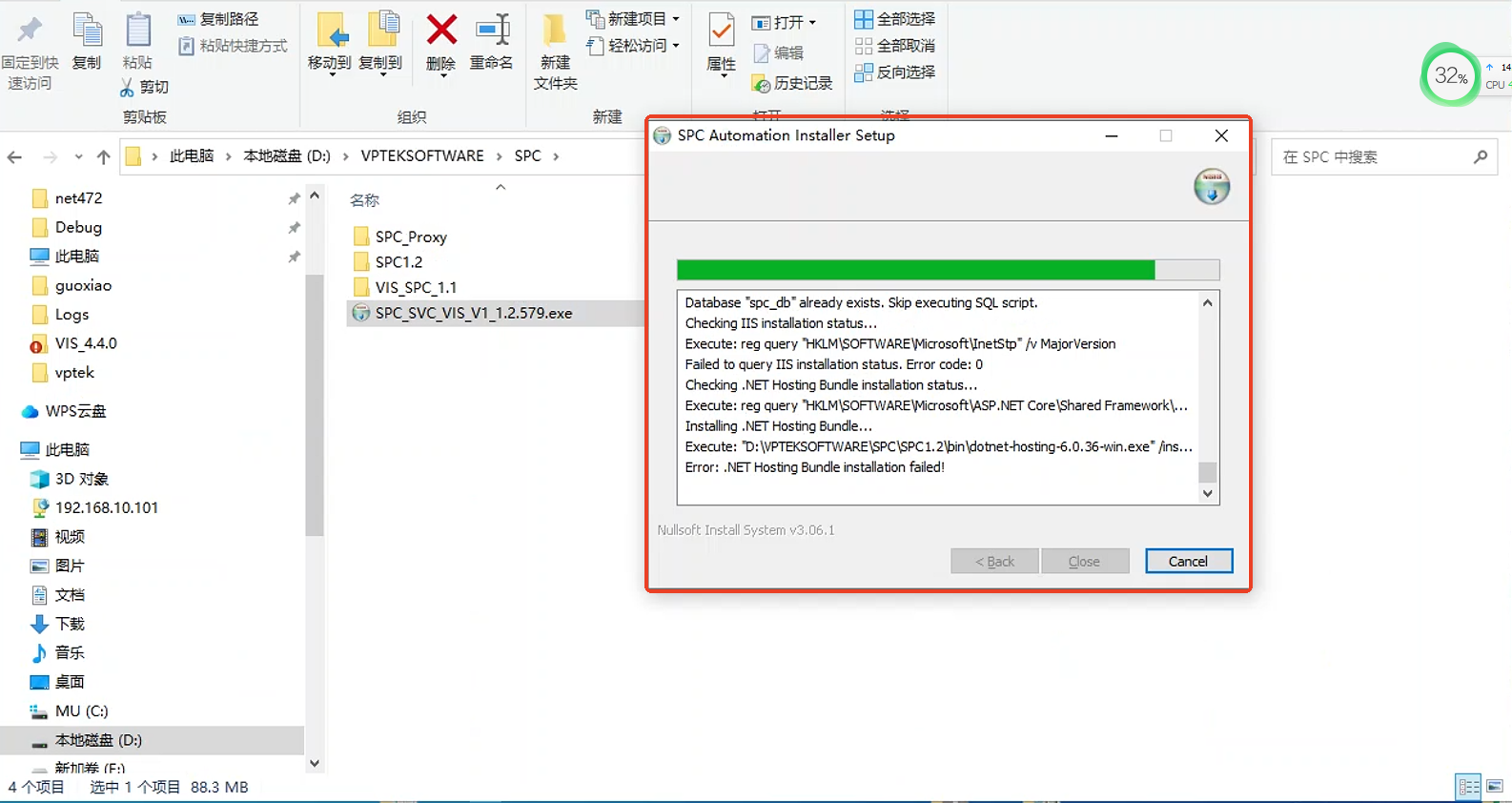The image size is (1512, 803).
Task: Select 3D 对象 in sidebar
Action: pos(81,479)
